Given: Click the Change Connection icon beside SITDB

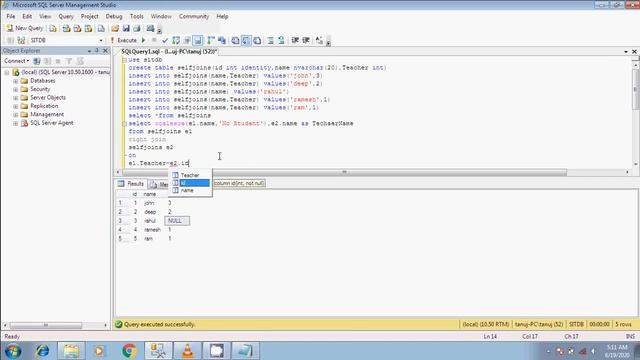Looking at the screenshot, I should (21, 40).
